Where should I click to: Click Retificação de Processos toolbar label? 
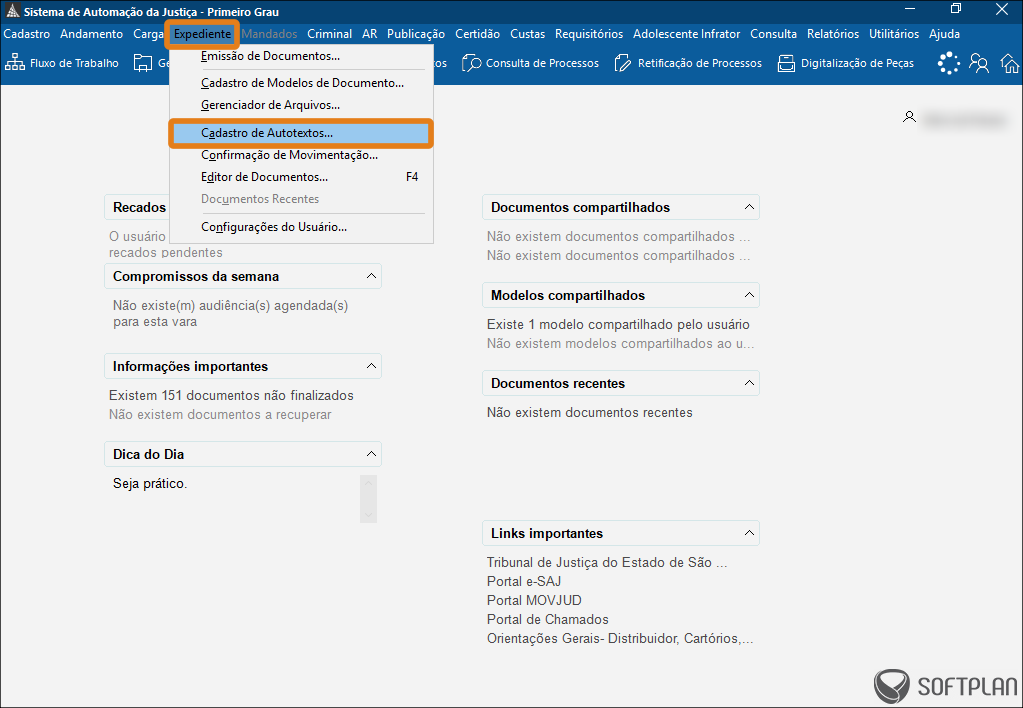699,63
